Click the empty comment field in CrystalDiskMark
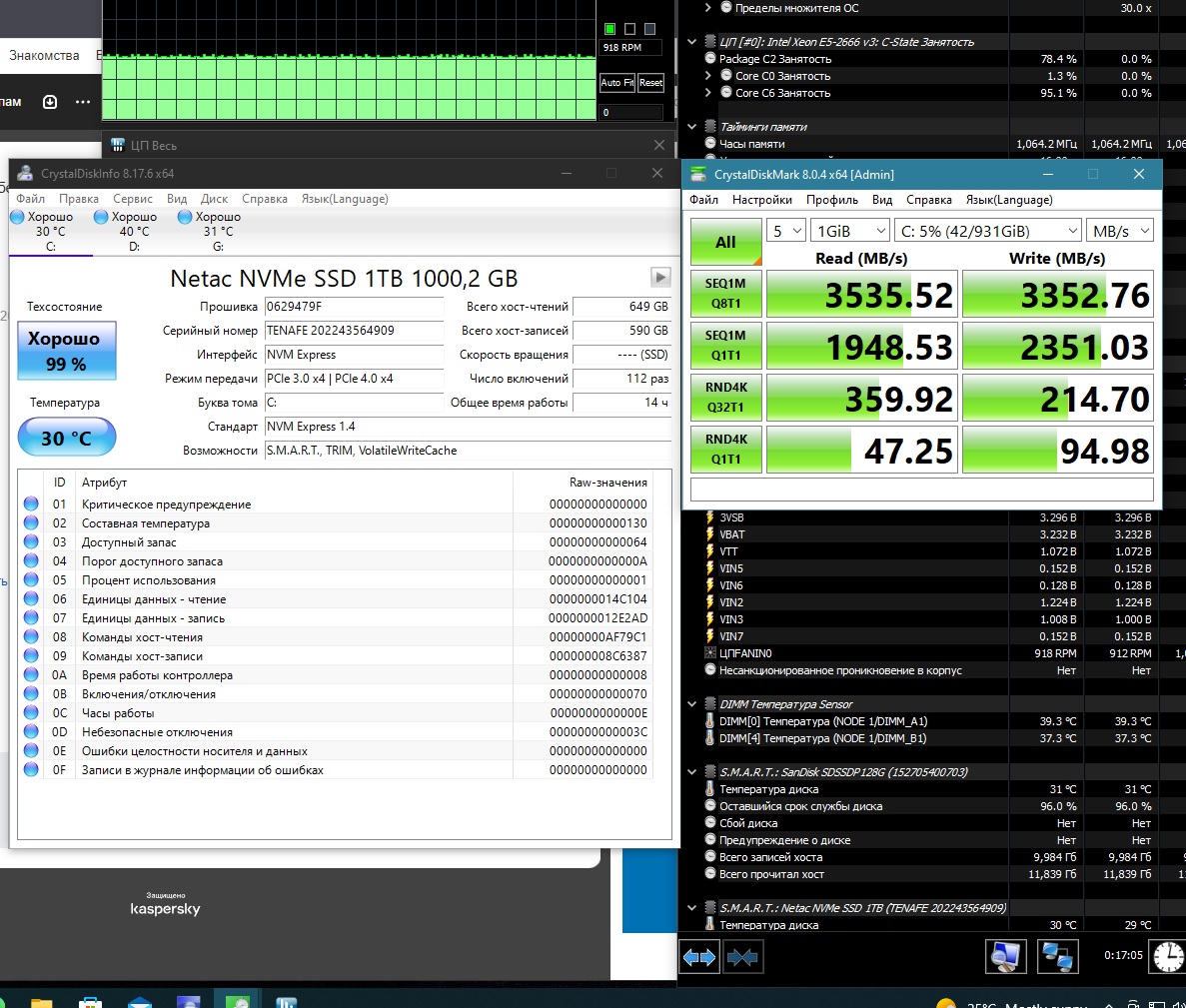Image resolution: width=1186 pixels, height=1008 pixels. coord(922,490)
